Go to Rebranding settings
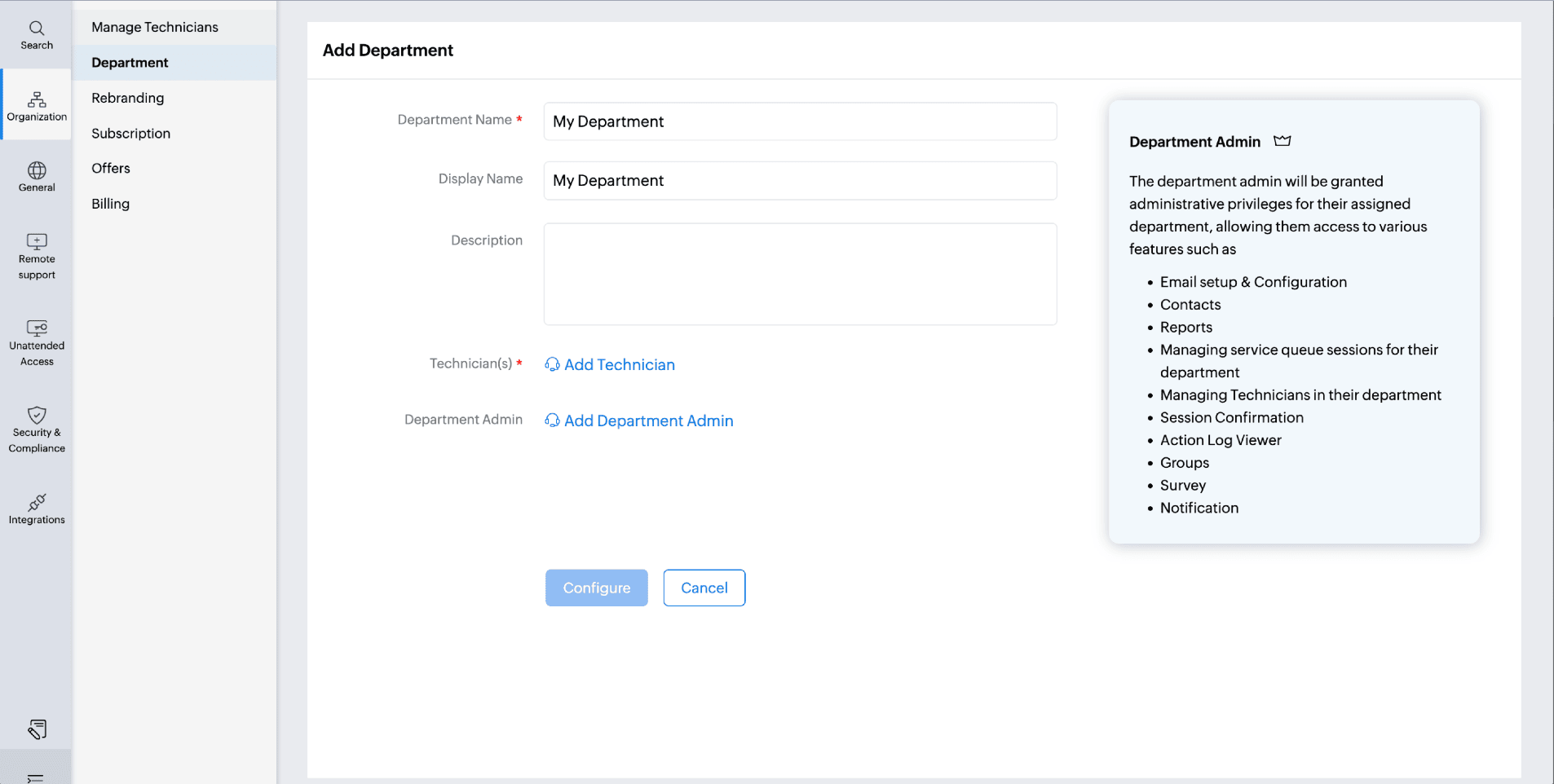Screen dimensions: 1554x784 (127, 98)
